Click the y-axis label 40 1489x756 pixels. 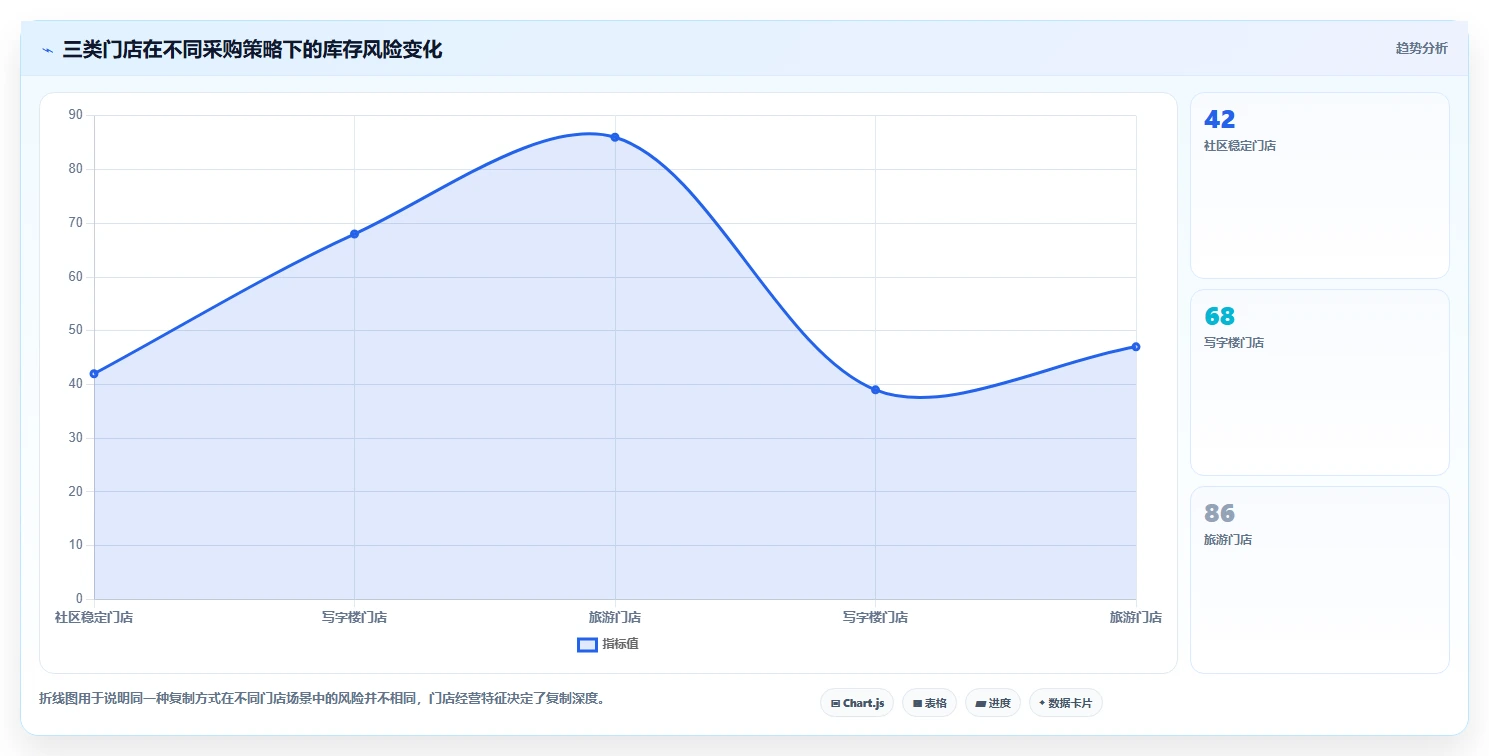coord(76,384)
